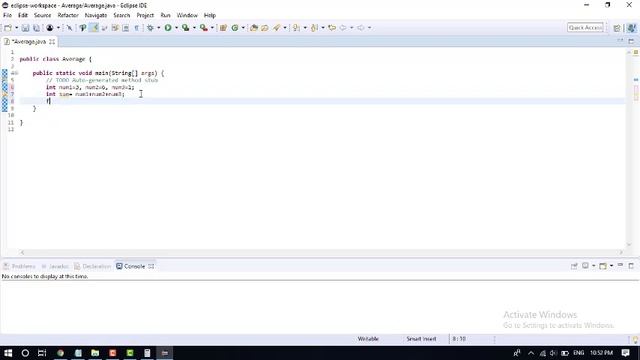Screen dimensions: 640x360
Task: Click the Search flashlight toolbar icon
Action: (277, 28)
